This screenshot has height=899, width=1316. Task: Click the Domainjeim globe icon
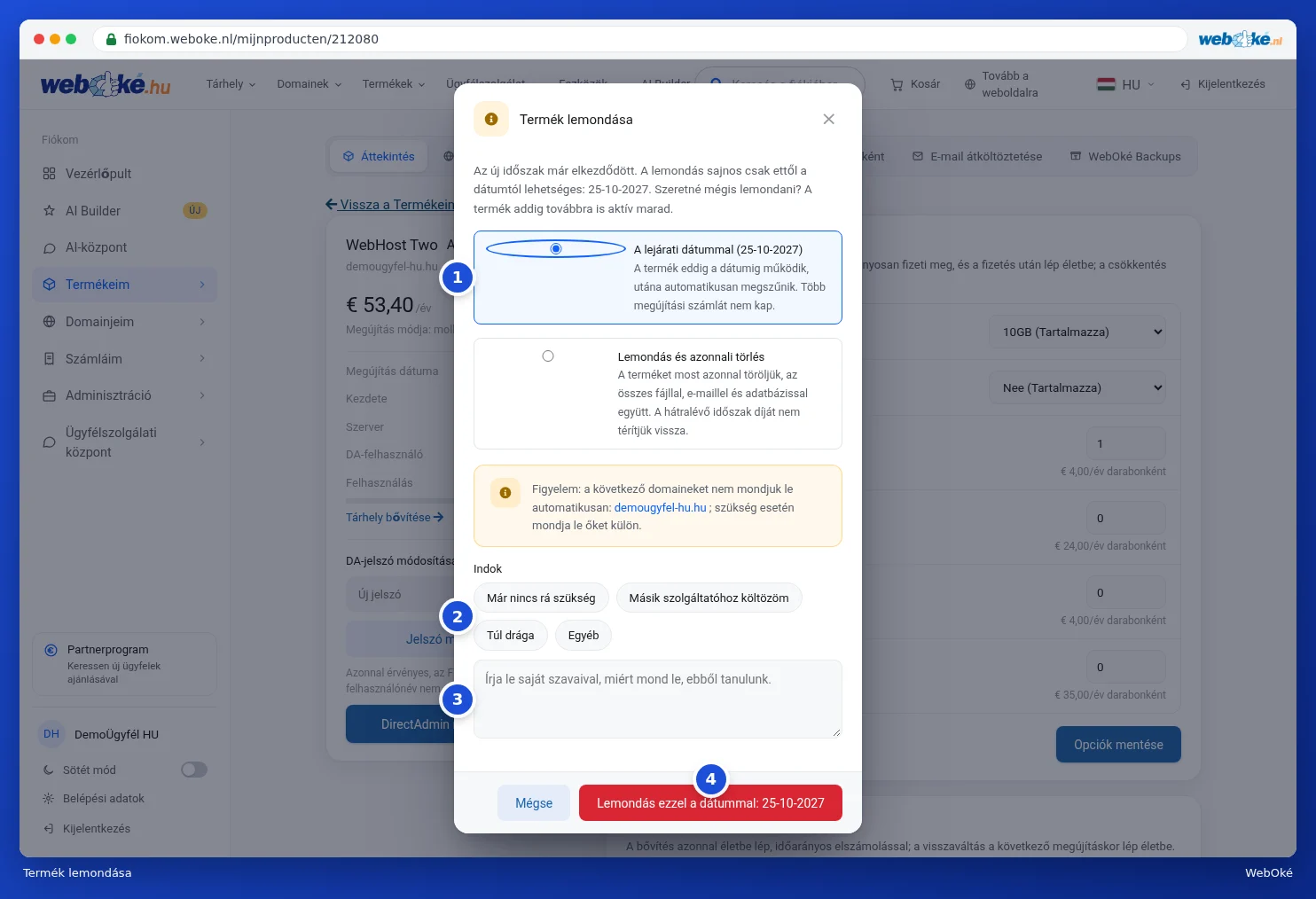point(50,322)
